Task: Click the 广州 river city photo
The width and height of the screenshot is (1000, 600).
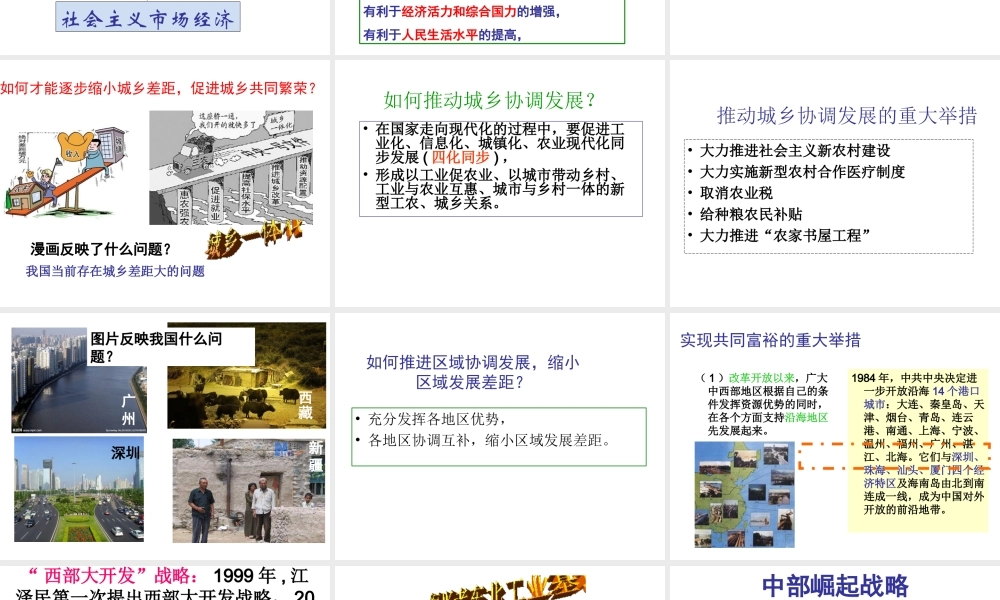Action: tap(79, 381)
